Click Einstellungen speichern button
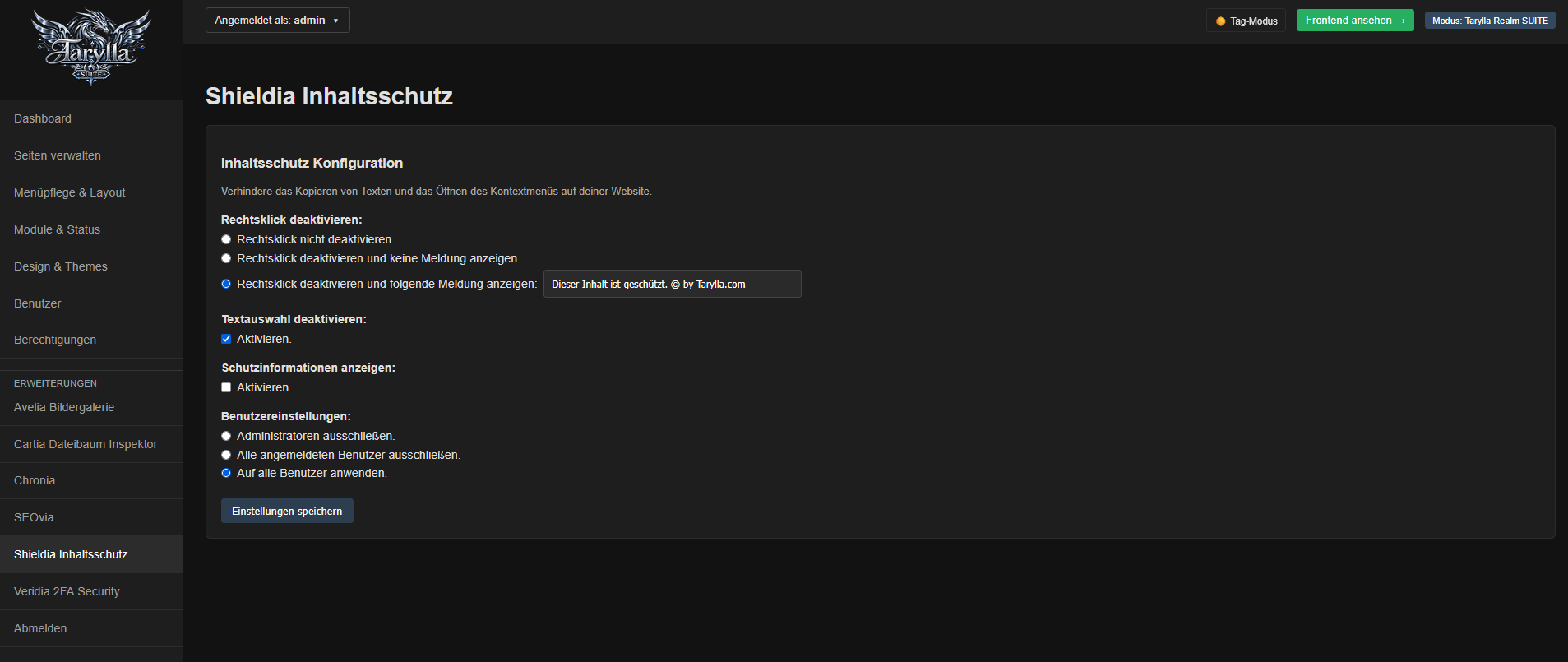Viewport: 1568px width, 662px height. [x=287, y=511]
